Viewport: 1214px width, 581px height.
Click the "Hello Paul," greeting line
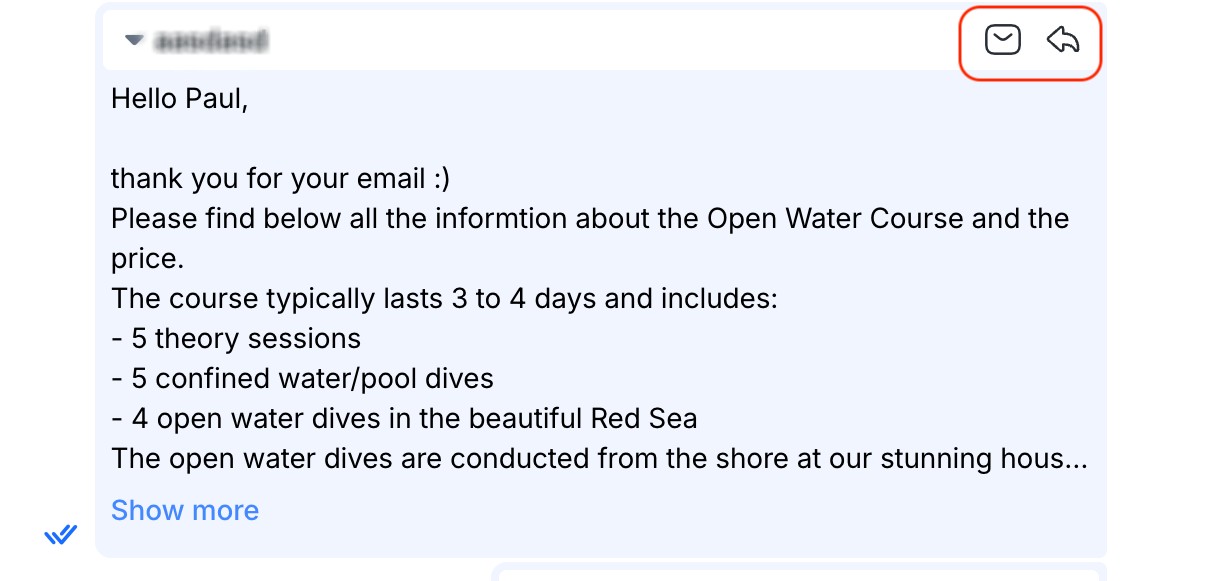(x=179, y=98)
